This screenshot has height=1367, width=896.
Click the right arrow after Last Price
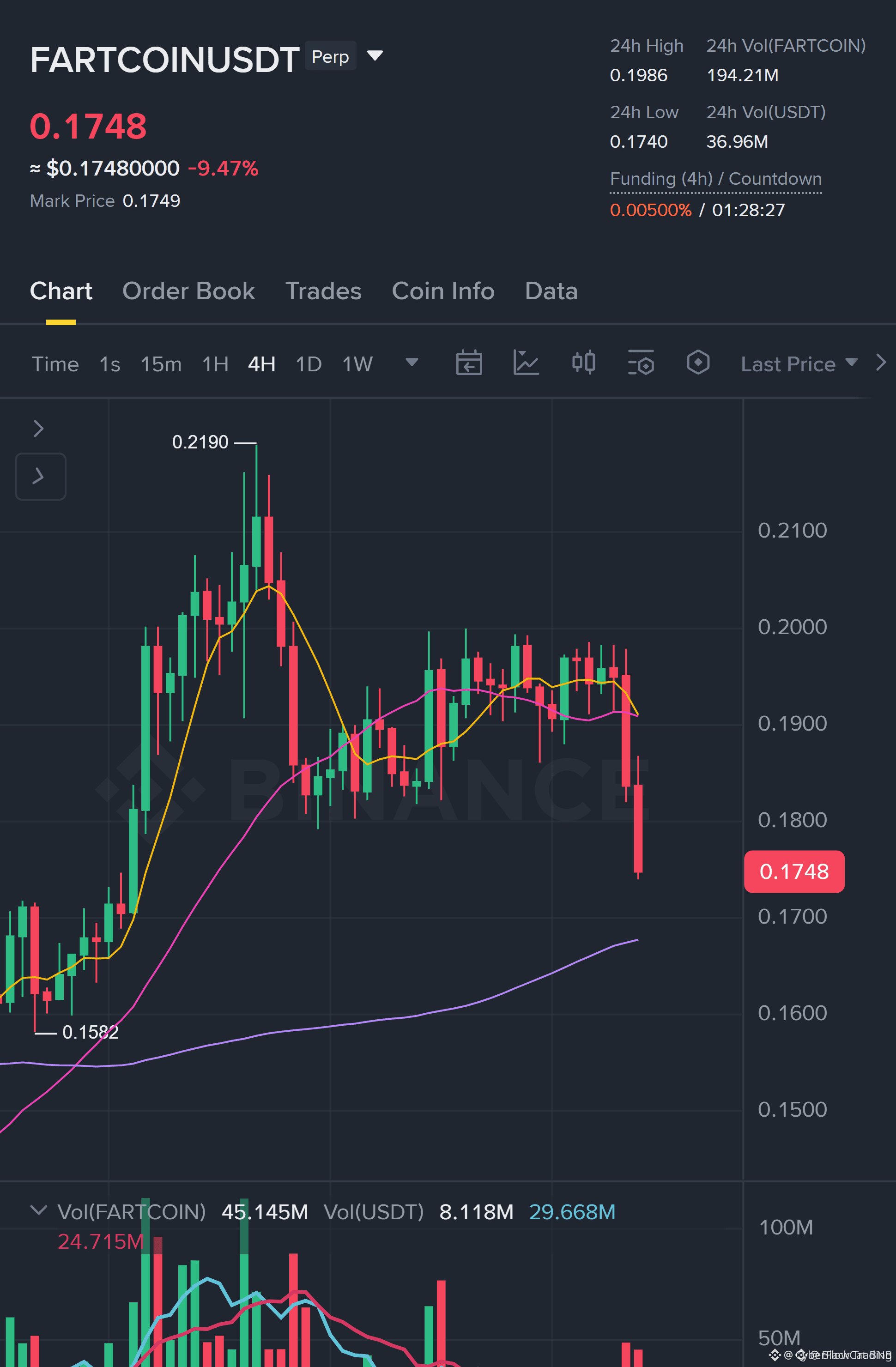coord(881,363)
